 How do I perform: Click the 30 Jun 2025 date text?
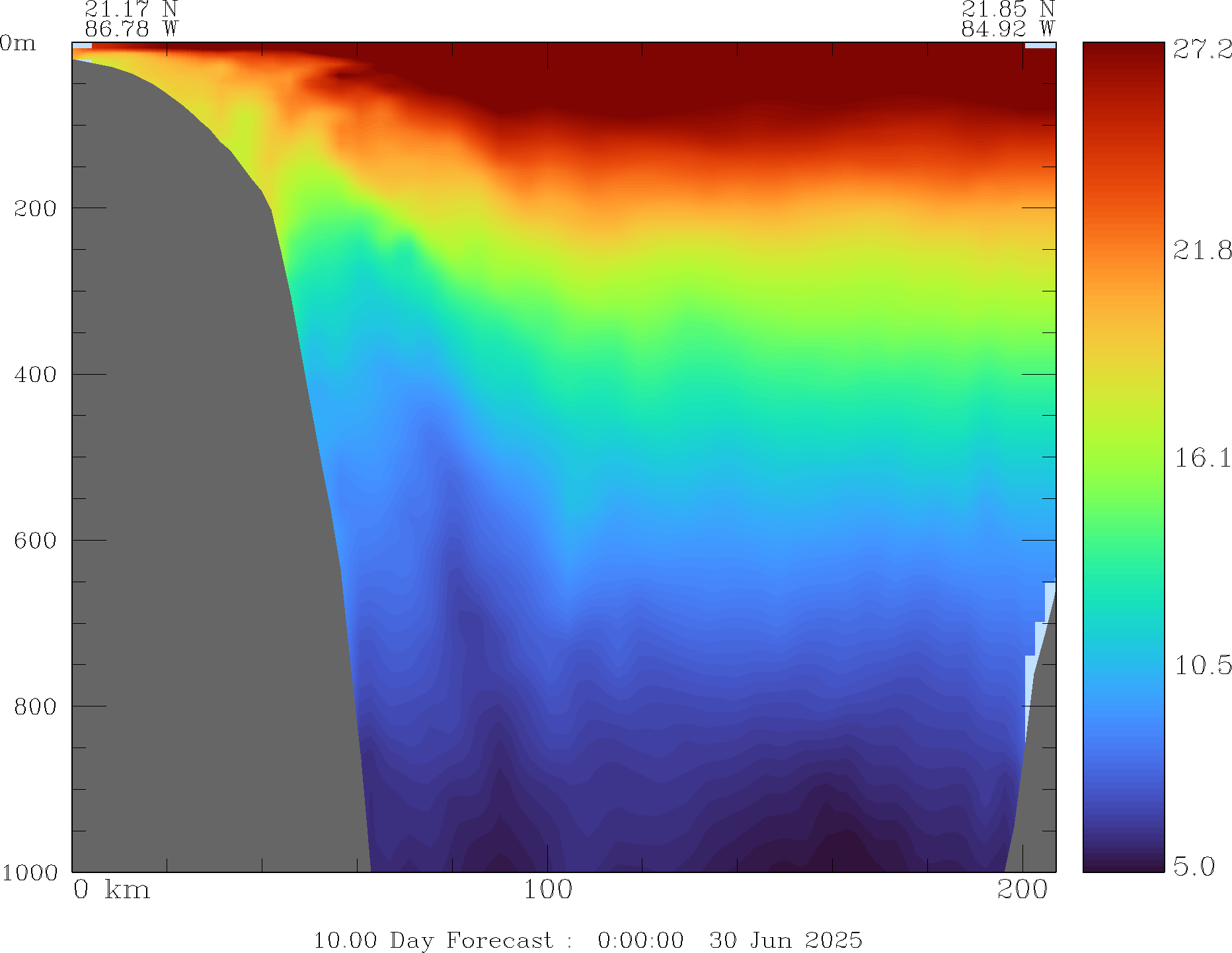pyautogui.click(x=785, y=940)
